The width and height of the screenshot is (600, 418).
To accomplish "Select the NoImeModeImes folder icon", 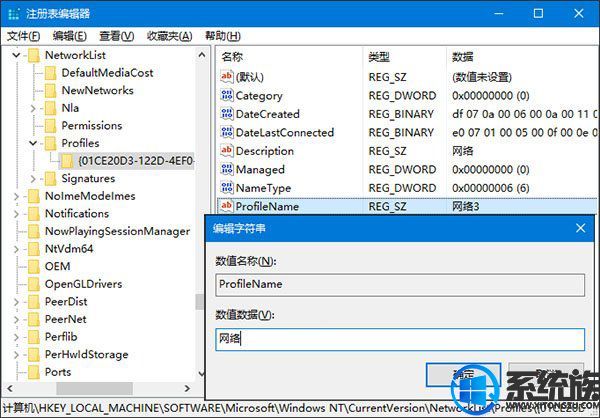I will (x=34, y=196).
